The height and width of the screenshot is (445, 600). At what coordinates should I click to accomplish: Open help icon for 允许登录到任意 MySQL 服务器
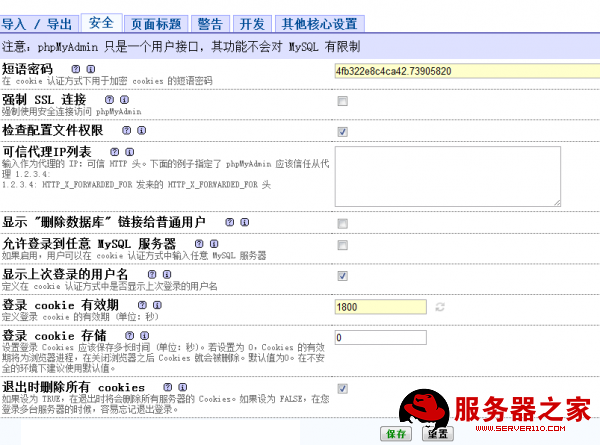click(199, 243)
